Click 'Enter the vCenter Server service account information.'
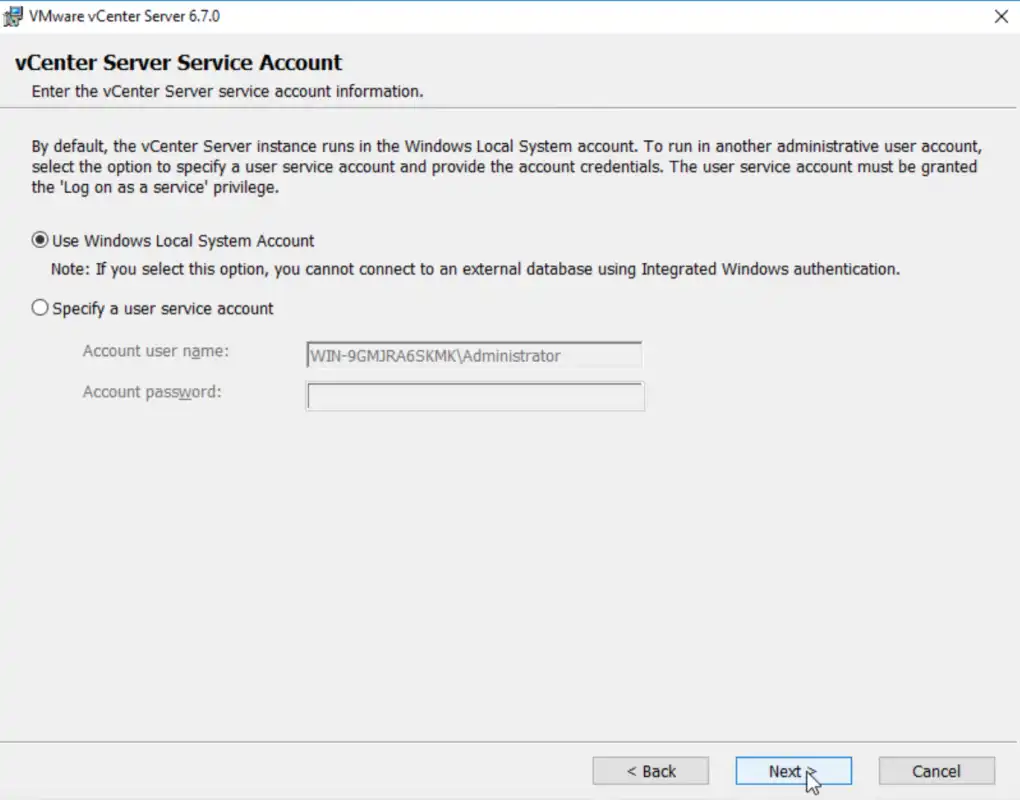 coord(227,91)
